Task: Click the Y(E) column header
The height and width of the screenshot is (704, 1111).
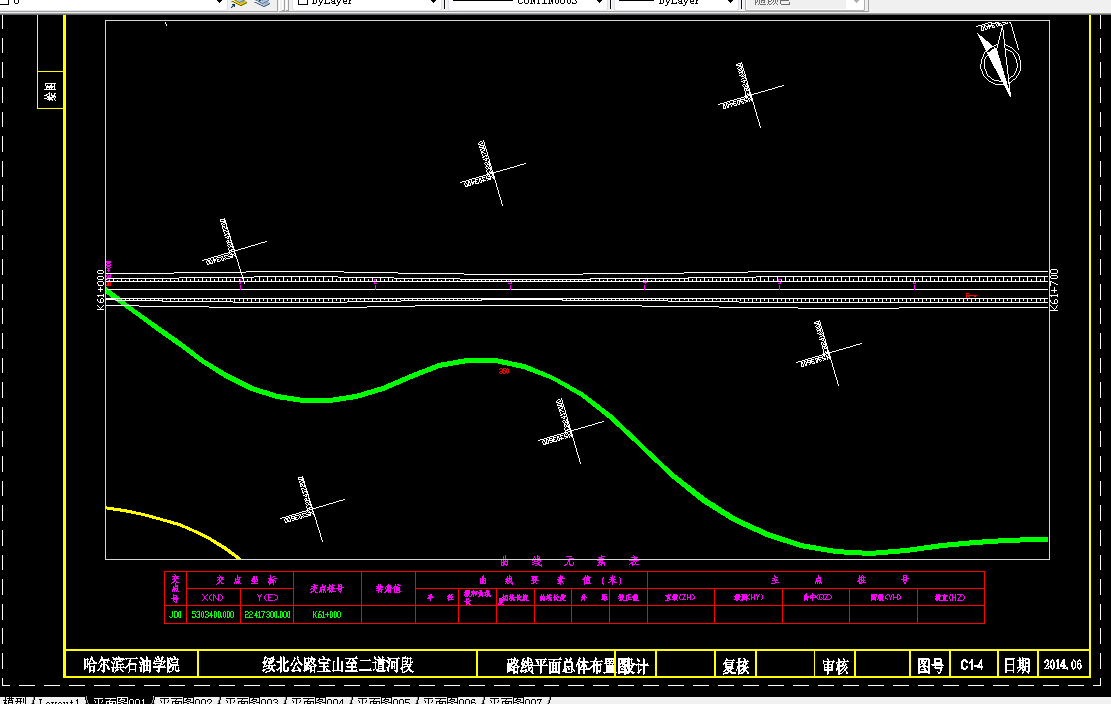Action: point(267,598)
